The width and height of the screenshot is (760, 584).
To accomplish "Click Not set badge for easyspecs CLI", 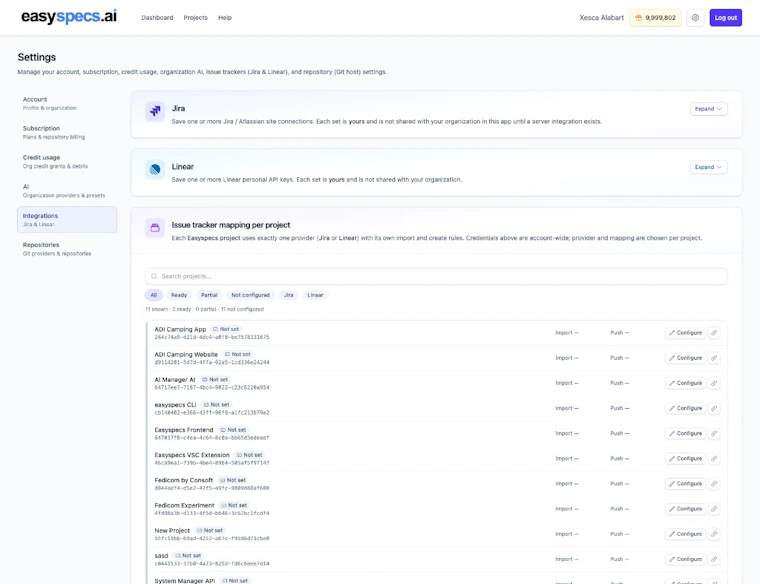I will 216,405.
